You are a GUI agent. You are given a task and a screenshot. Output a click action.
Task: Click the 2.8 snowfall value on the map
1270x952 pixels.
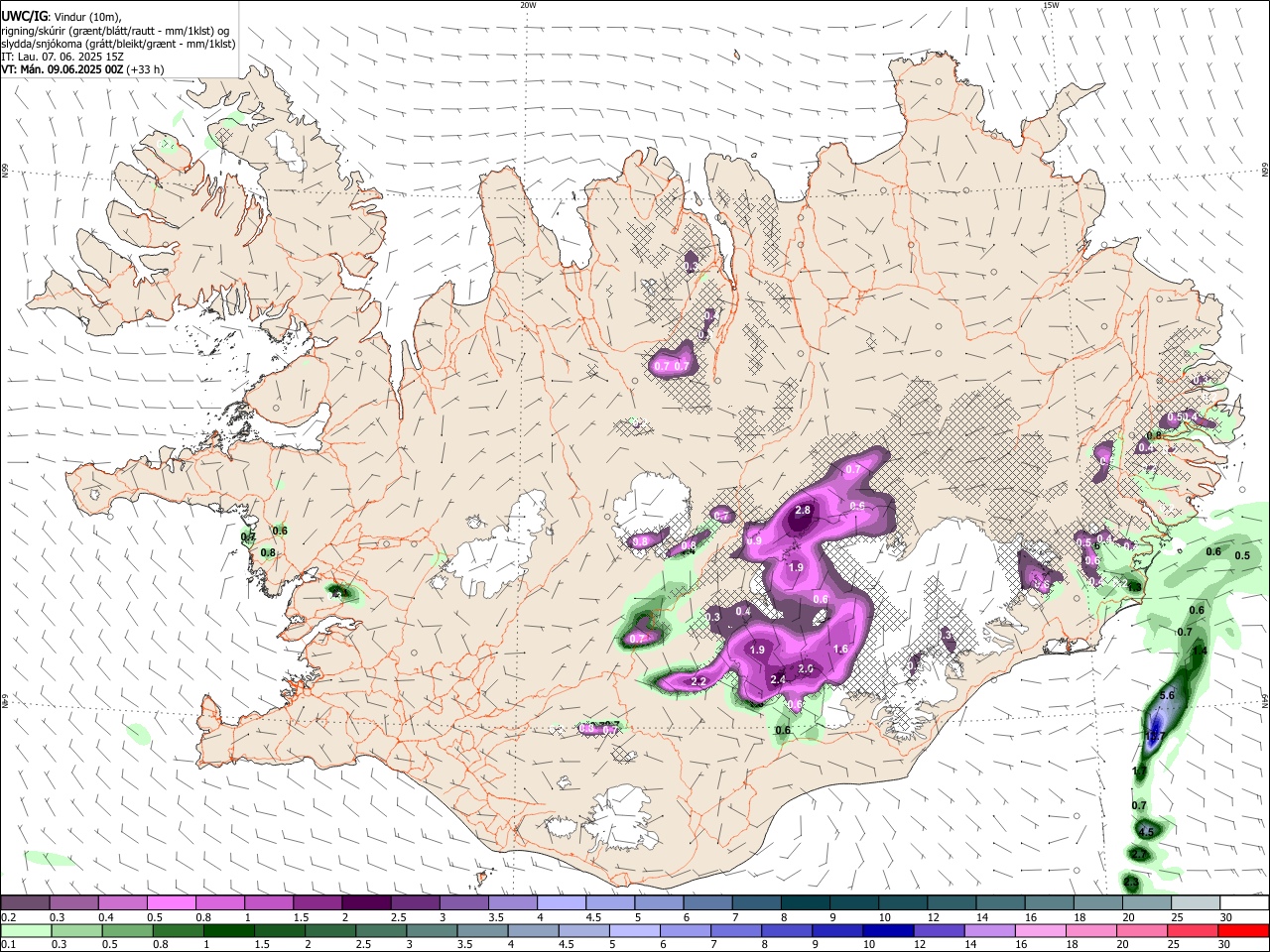point(804,510)
